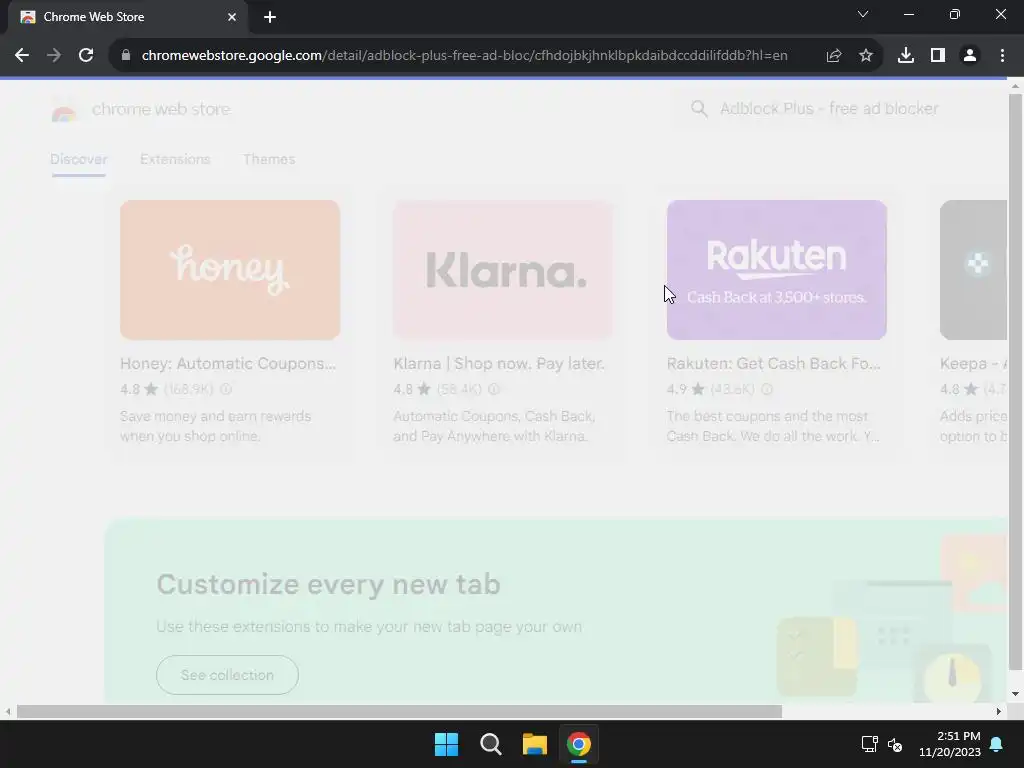Click the scroll up arrow
Screen dimensions: 1024x768
(1015, 86)
